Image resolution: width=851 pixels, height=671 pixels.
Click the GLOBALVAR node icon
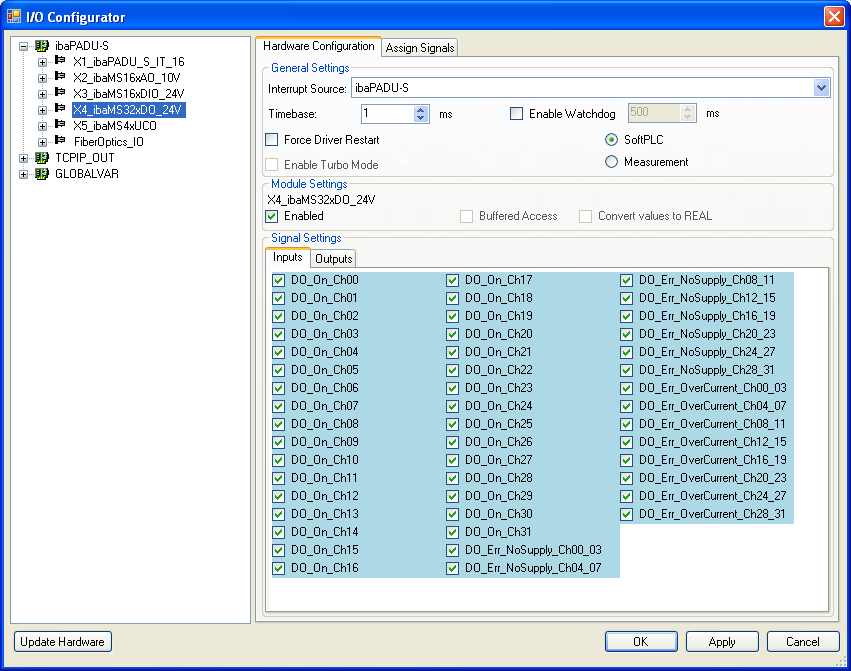click(42, 173)
